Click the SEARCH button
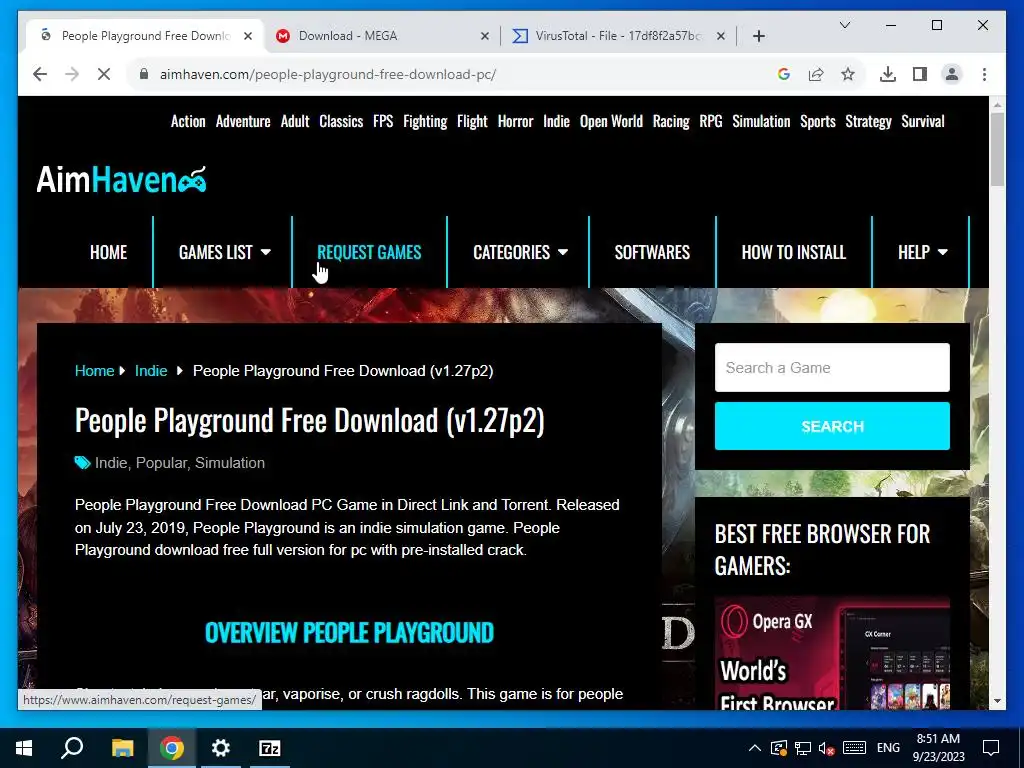 (832, 426)
